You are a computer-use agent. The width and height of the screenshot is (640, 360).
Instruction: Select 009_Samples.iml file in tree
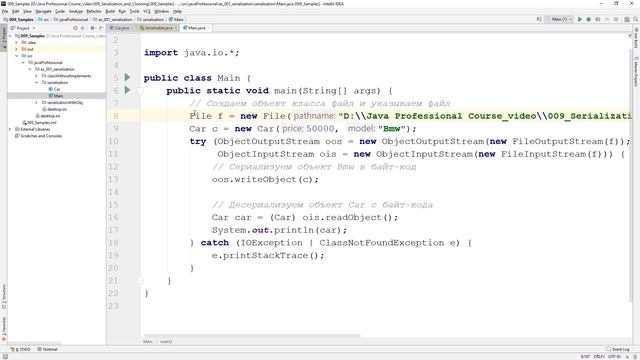[x=39, y=122]
